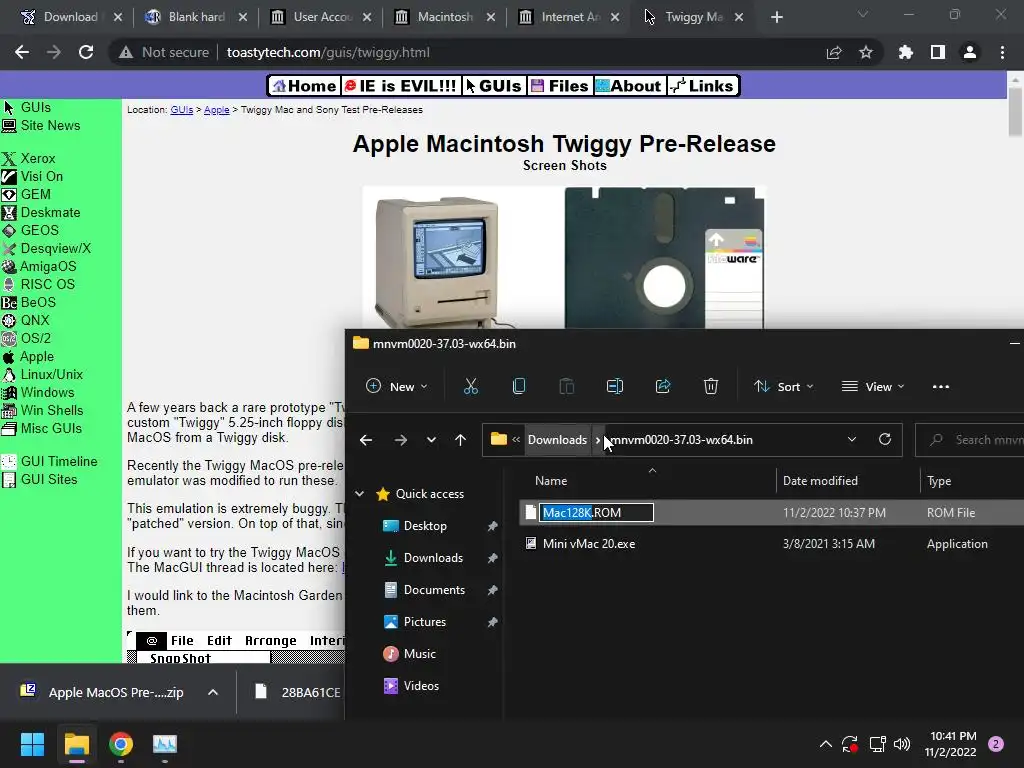Open Music in Quick access
The width and height of the screenshot is (1024, 768).
pyautogui.click(x=419, y=654)
